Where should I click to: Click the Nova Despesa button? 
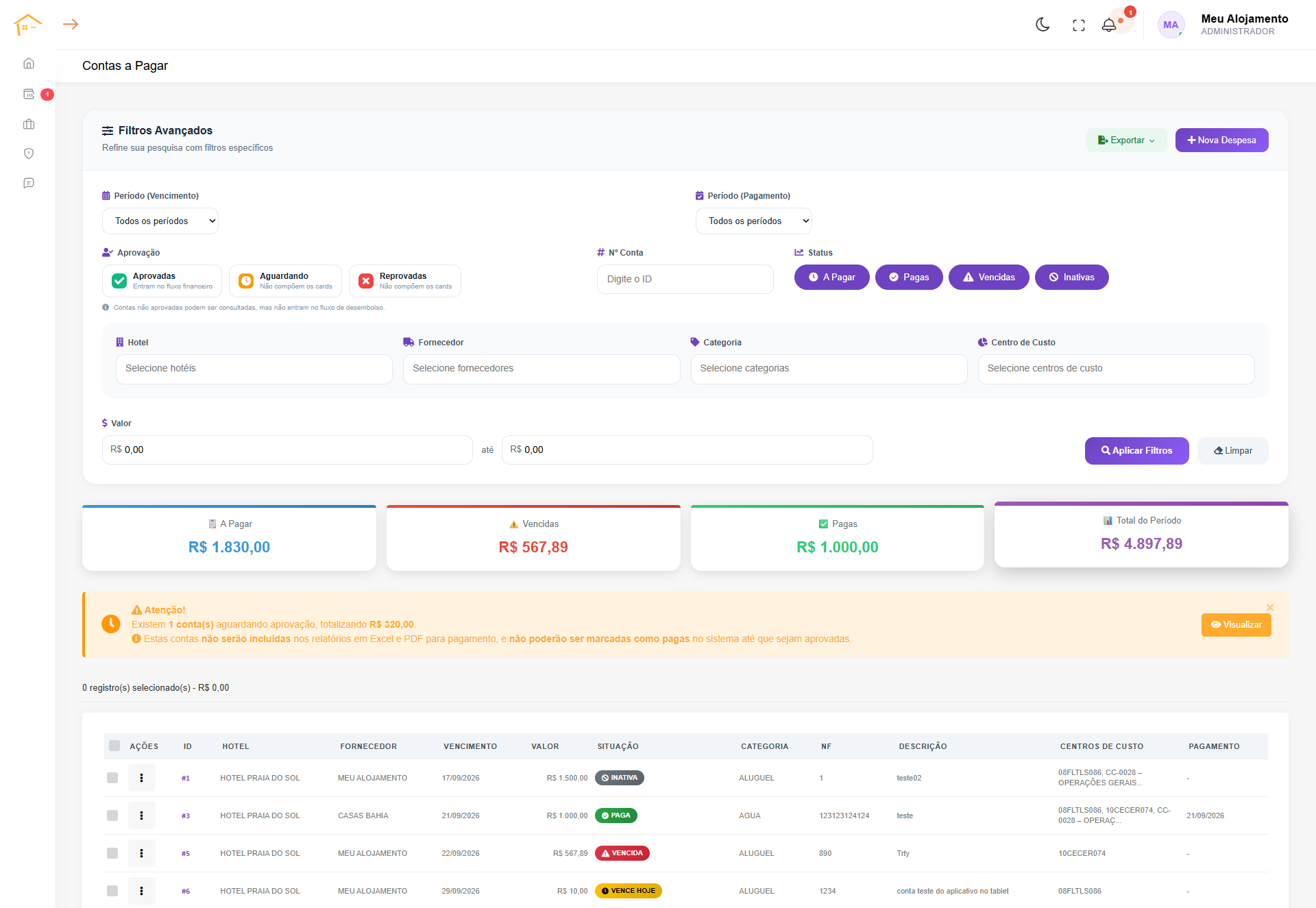click(1222, 140)
